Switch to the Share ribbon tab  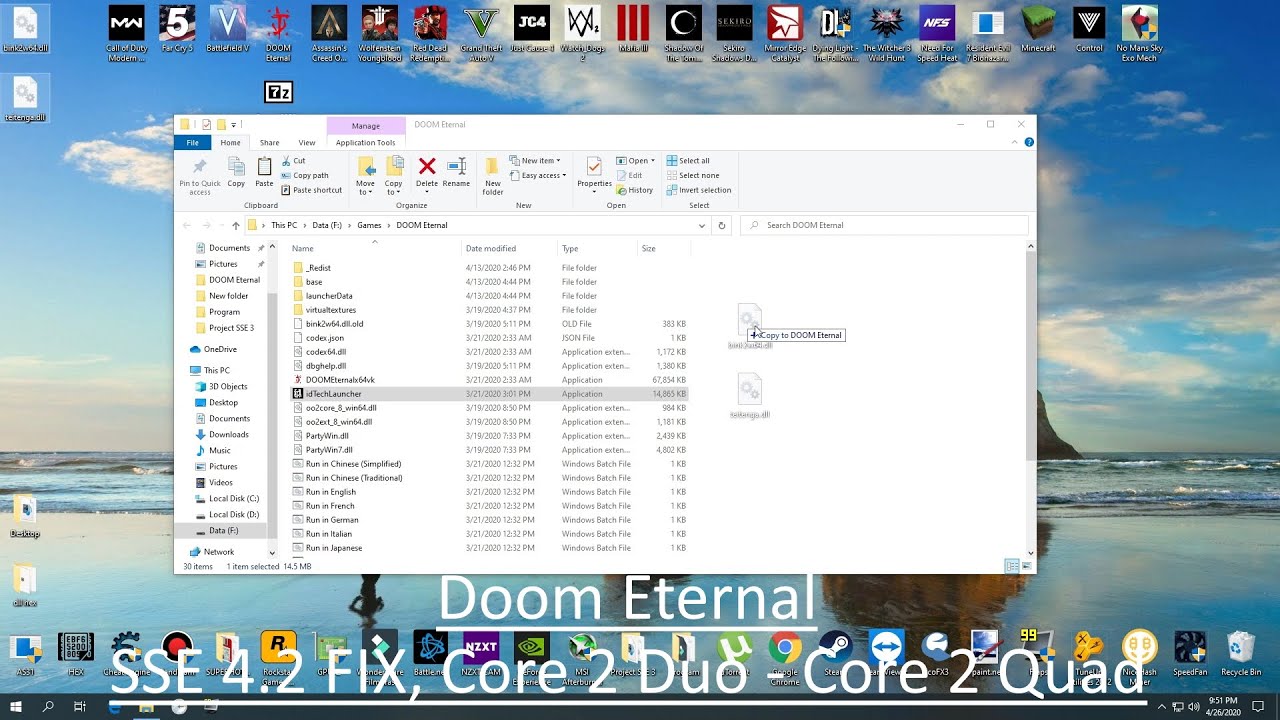[x=269, y=143]
